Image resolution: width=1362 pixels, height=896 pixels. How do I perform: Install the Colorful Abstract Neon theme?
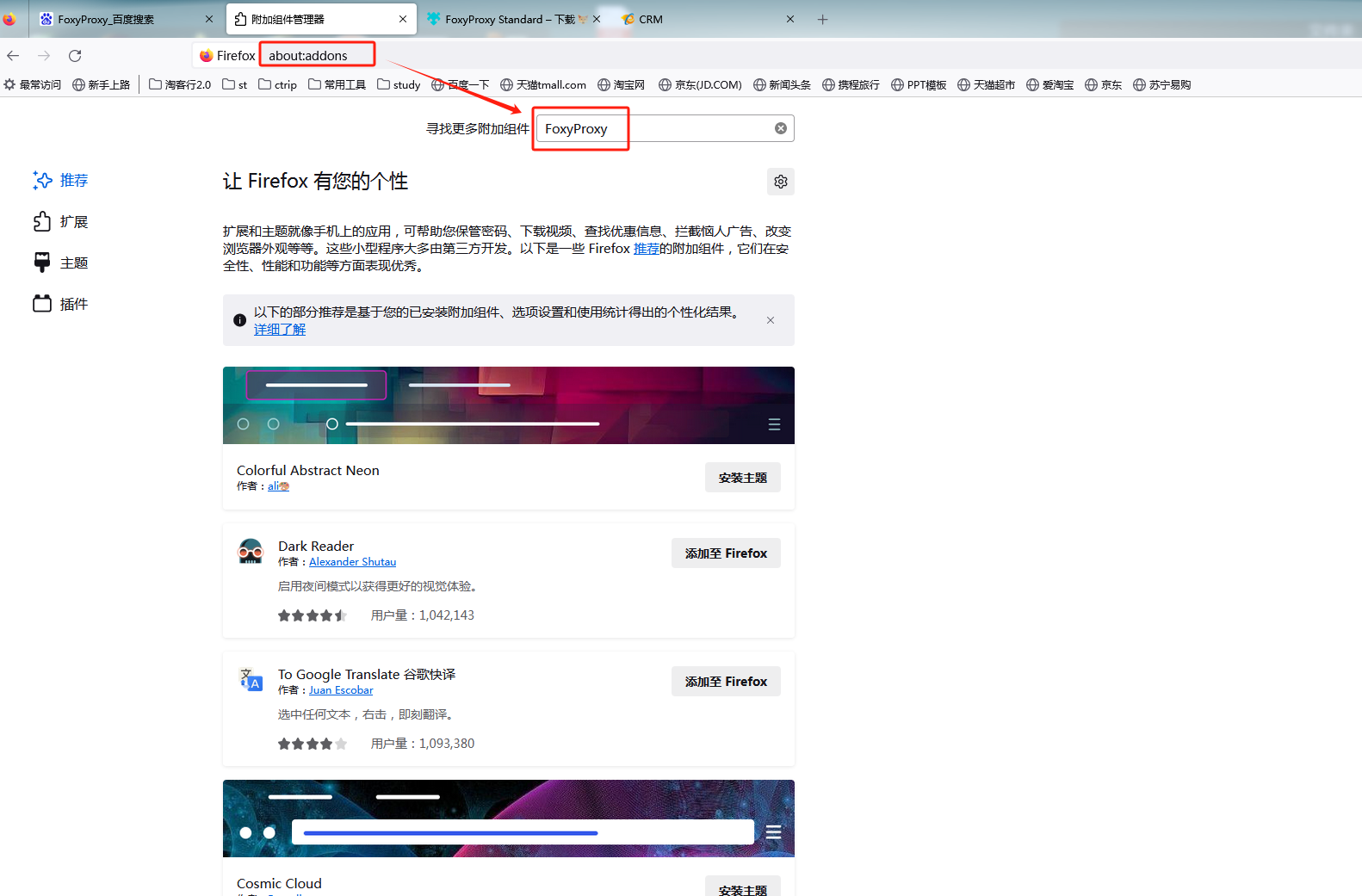743,478
